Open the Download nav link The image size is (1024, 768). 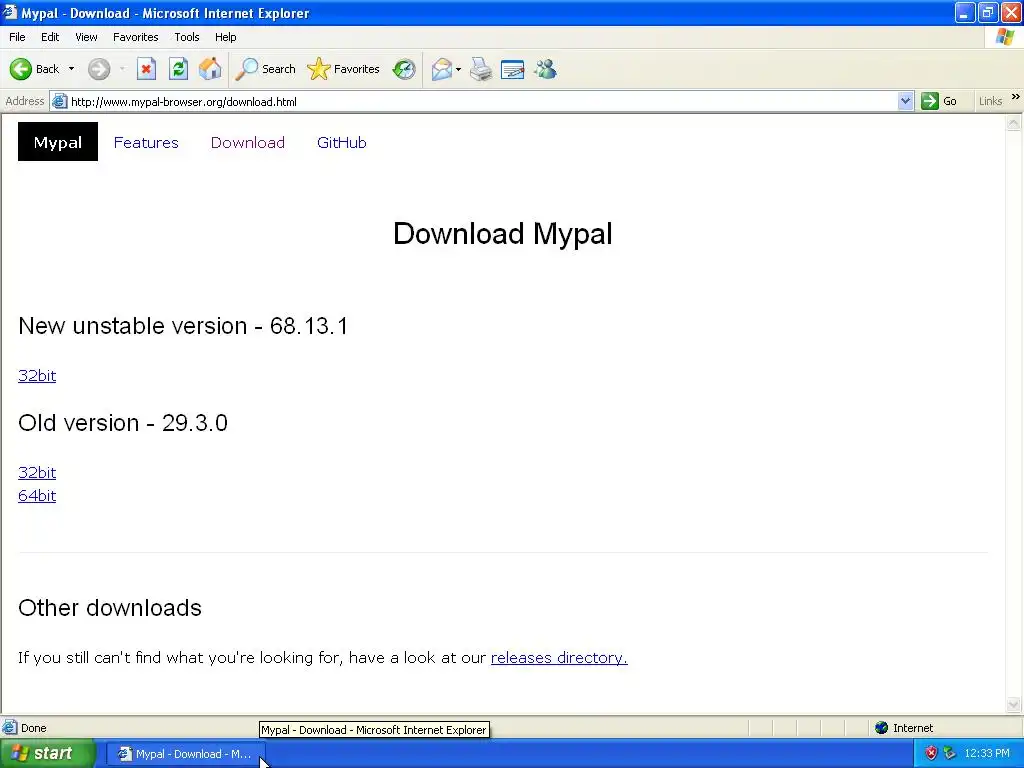[248, 142]
